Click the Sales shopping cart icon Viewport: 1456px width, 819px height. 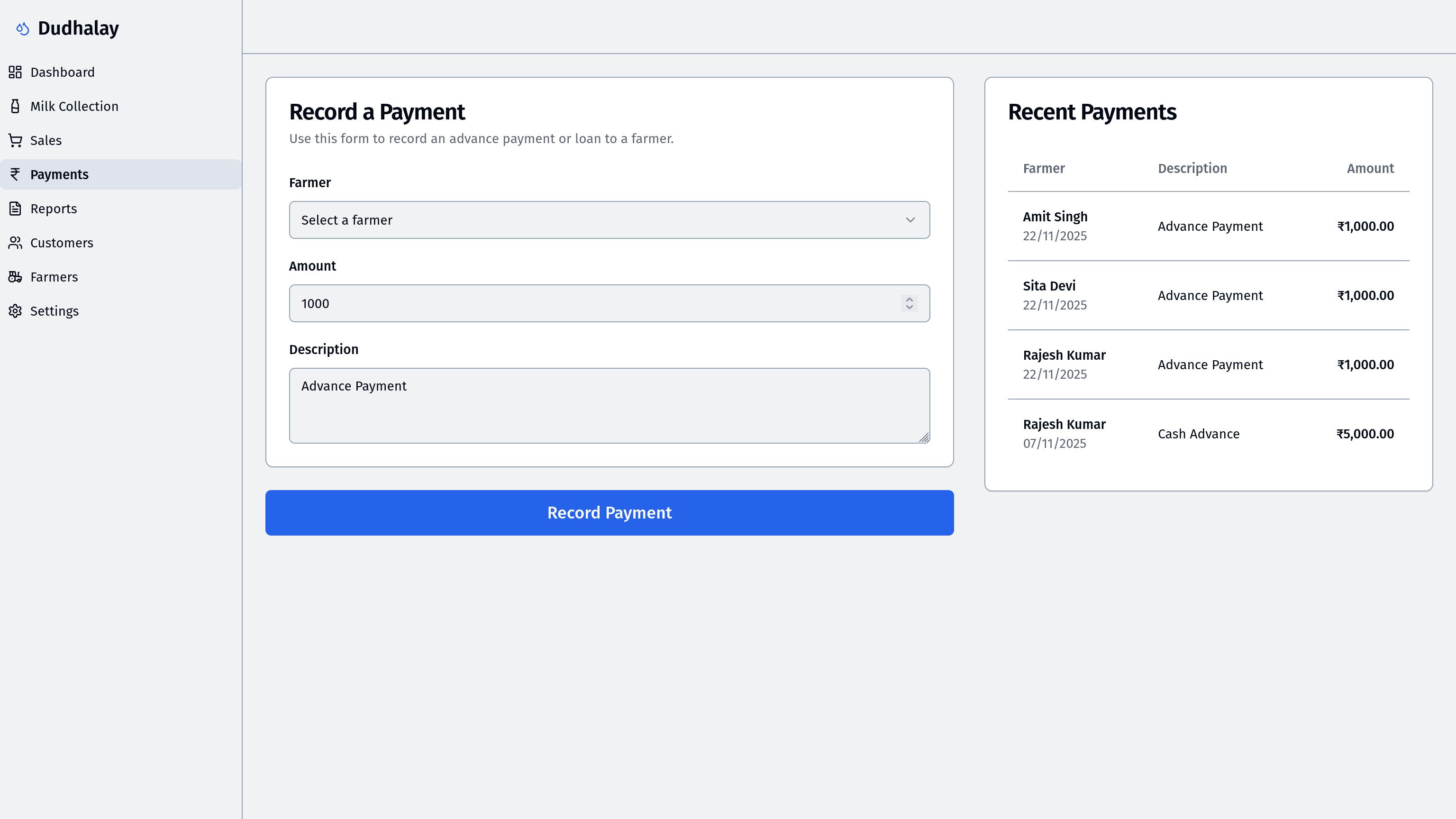tap(15, 140)
